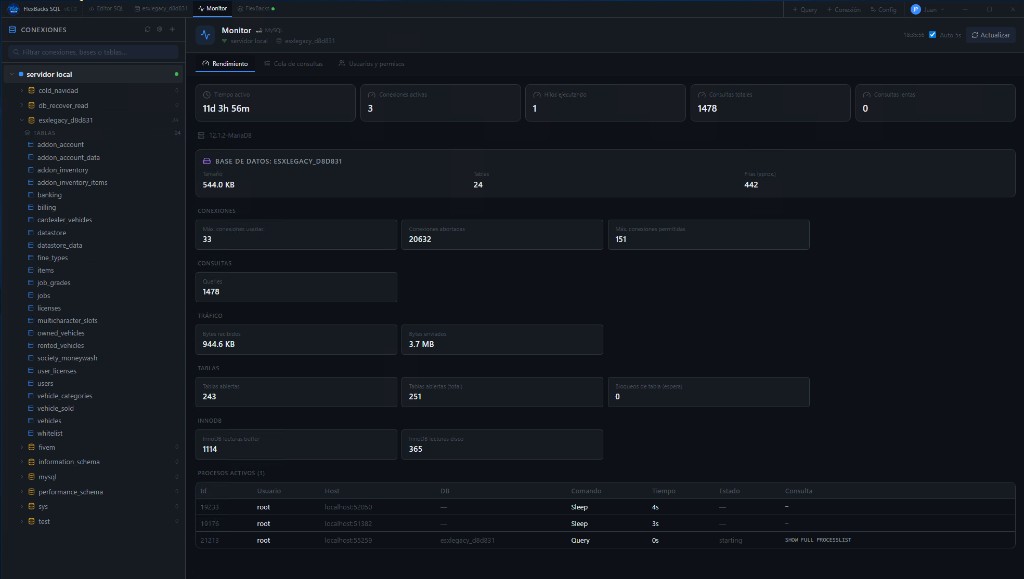This screenshot has width=1024, height=579.
Task: Collapse the esxlegacy_d8d831 database
Action: [x=22, y=120]
